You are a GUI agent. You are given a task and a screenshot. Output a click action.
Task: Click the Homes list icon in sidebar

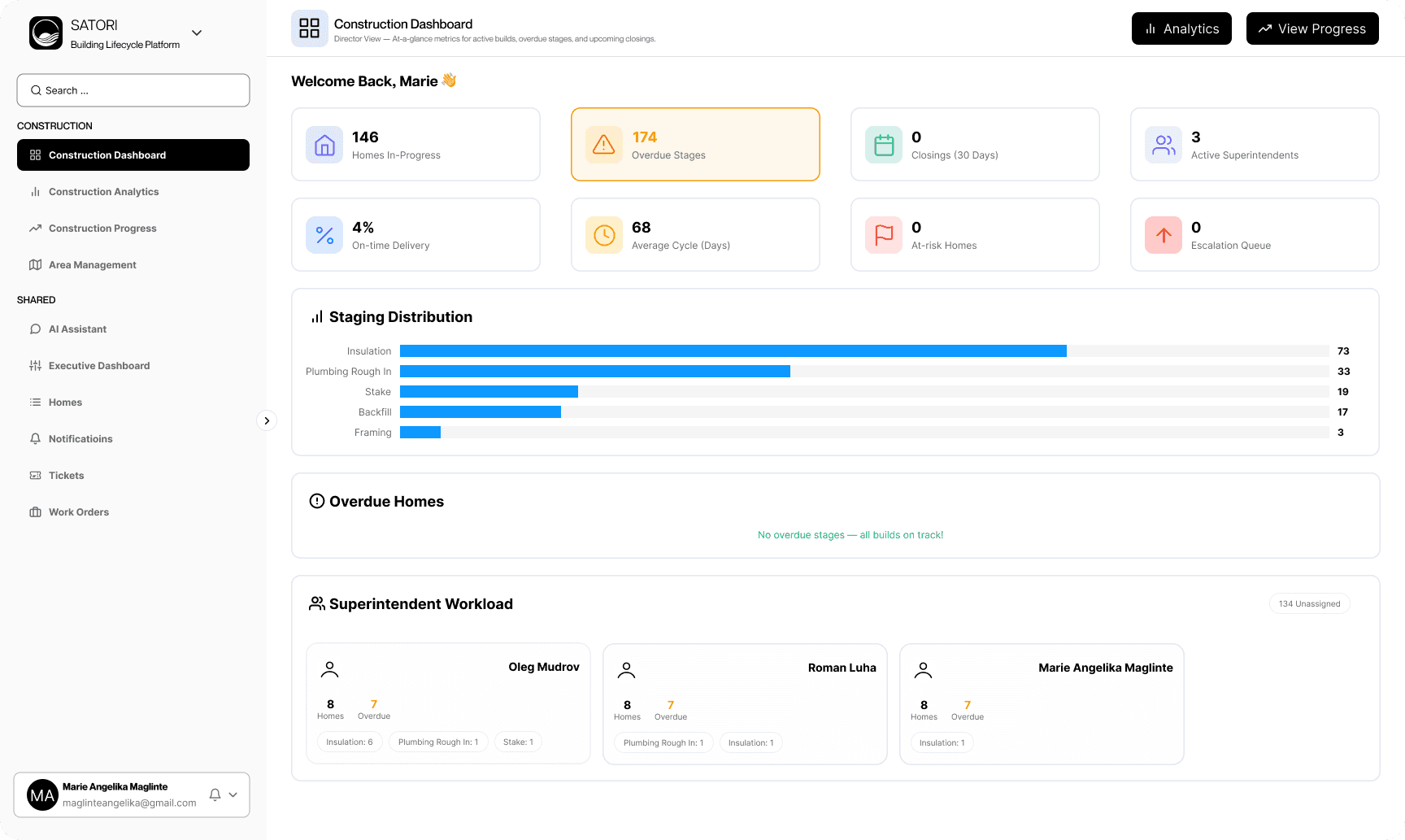point(35,403)
